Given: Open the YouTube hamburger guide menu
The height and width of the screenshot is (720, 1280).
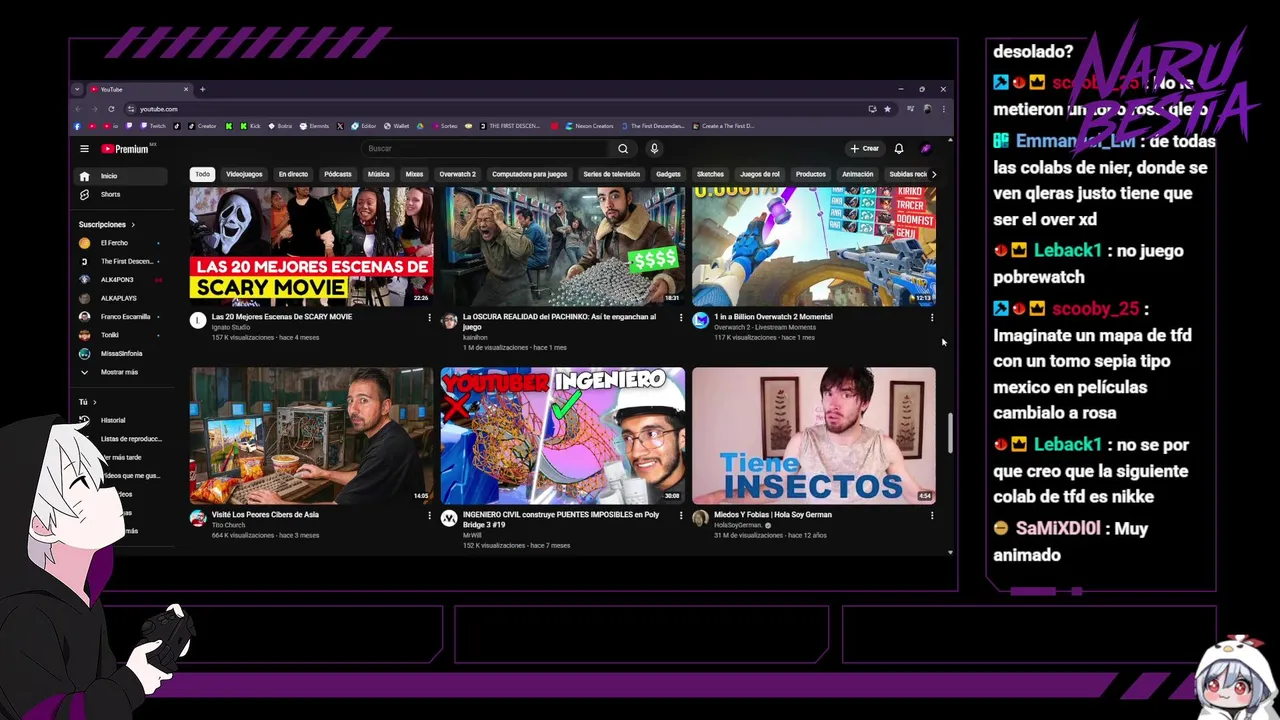Looking at the screenshot, I should click(84, 149).
